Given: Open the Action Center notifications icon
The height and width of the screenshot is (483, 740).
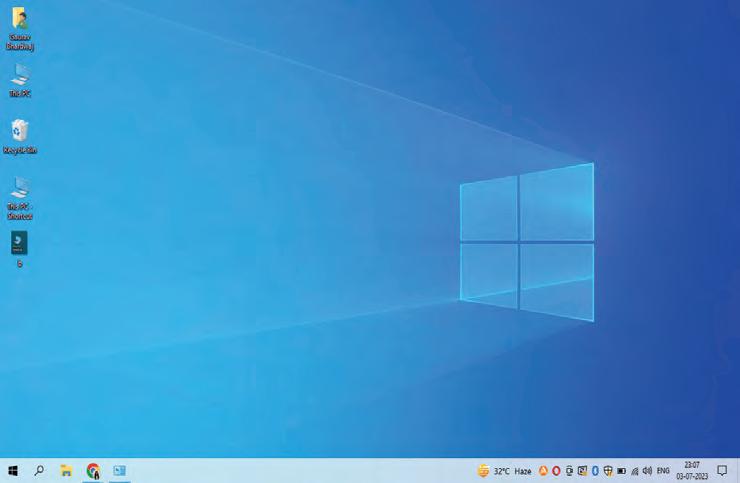Looking at the screenshot, I should tap(722, 471).
